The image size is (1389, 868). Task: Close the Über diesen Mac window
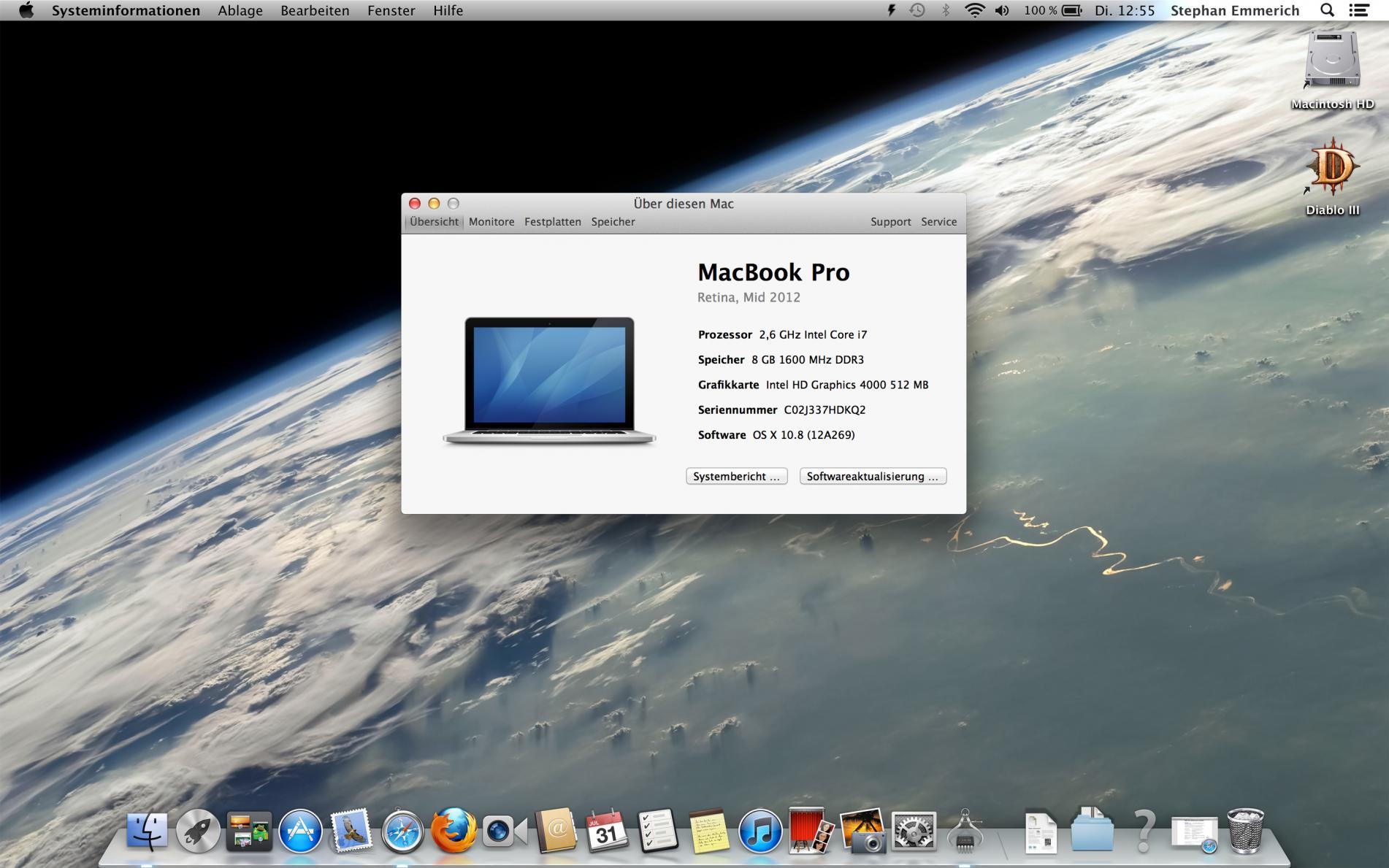pyautogui.click(x=415, y=204)
